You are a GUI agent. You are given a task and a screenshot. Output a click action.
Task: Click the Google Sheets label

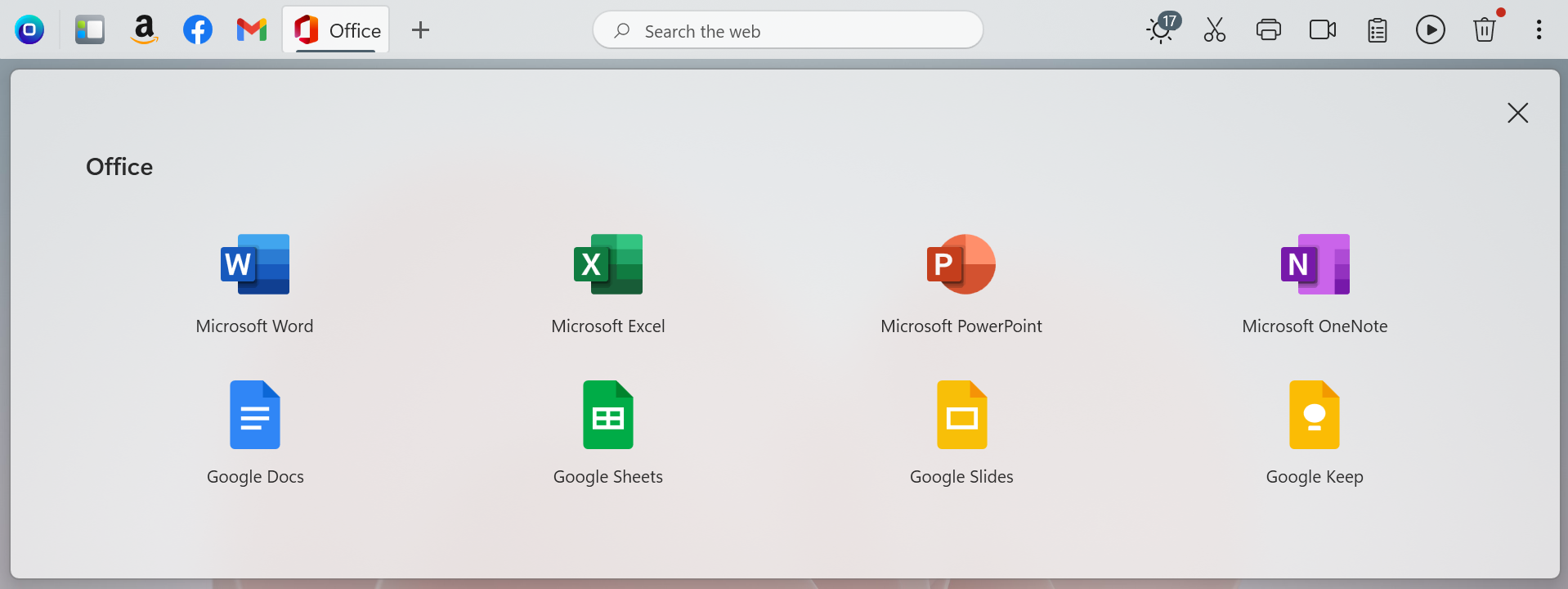[608, 477]
